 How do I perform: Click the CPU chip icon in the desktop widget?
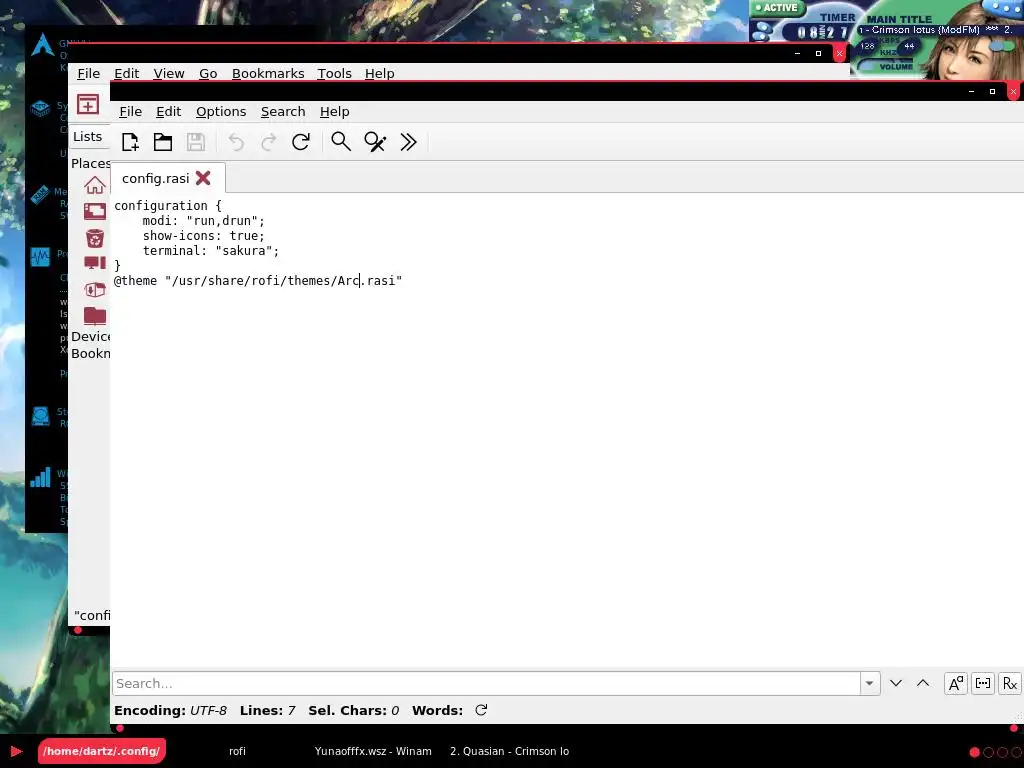point(40,108)
